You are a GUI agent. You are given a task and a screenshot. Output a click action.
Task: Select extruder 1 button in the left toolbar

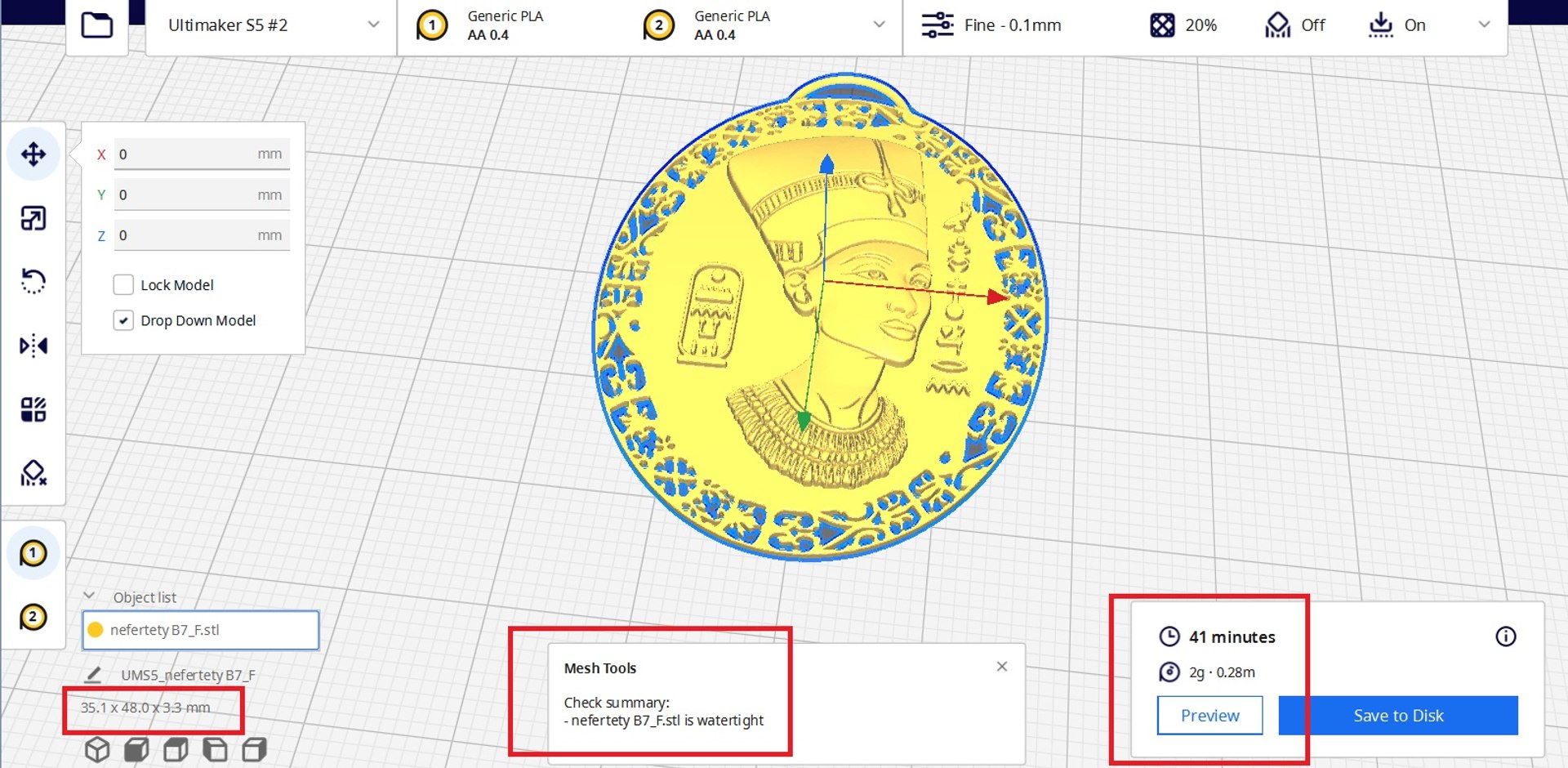(x=33, y=553)
